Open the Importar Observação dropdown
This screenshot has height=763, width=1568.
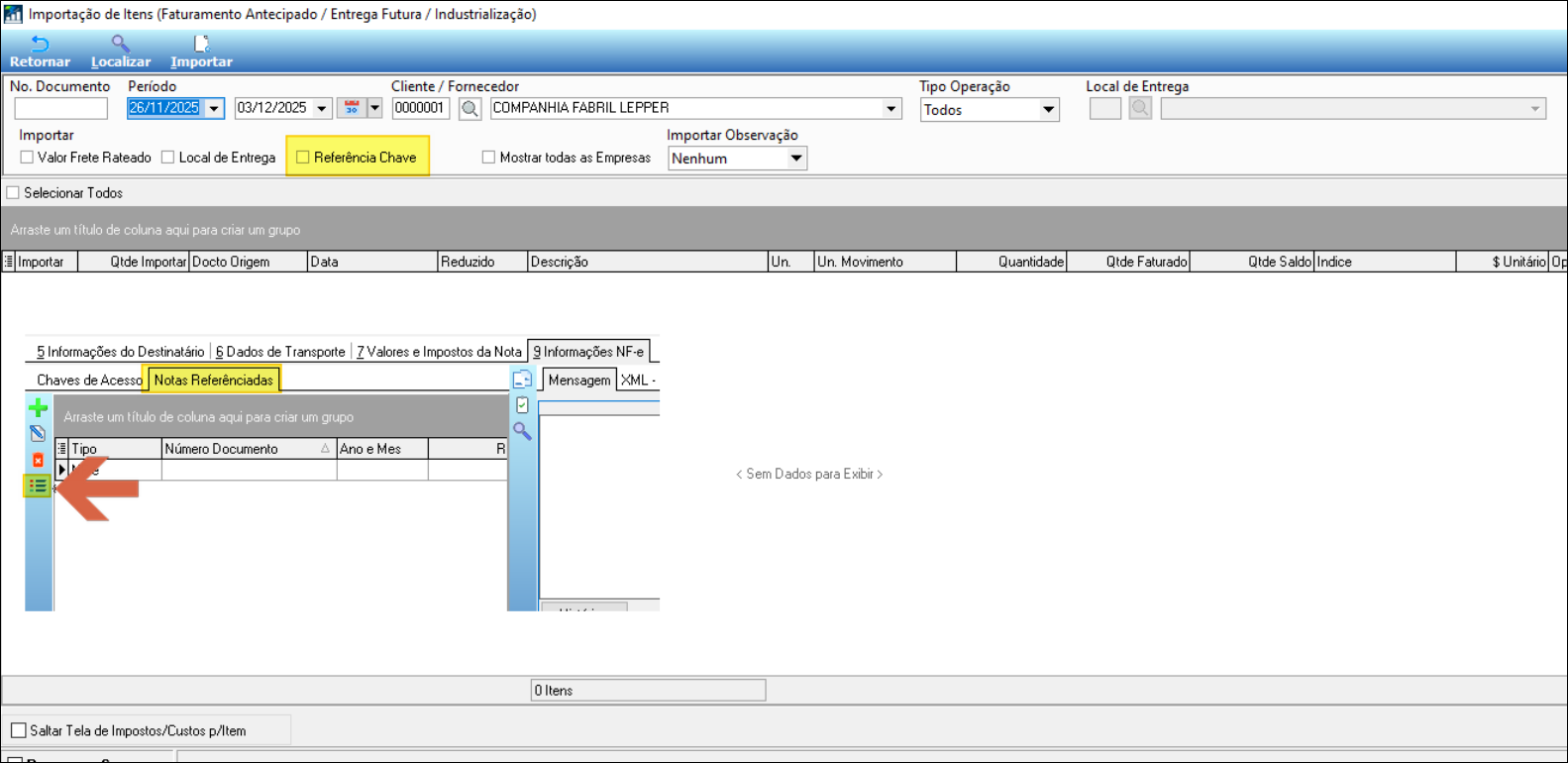click(x=795, y=159)
